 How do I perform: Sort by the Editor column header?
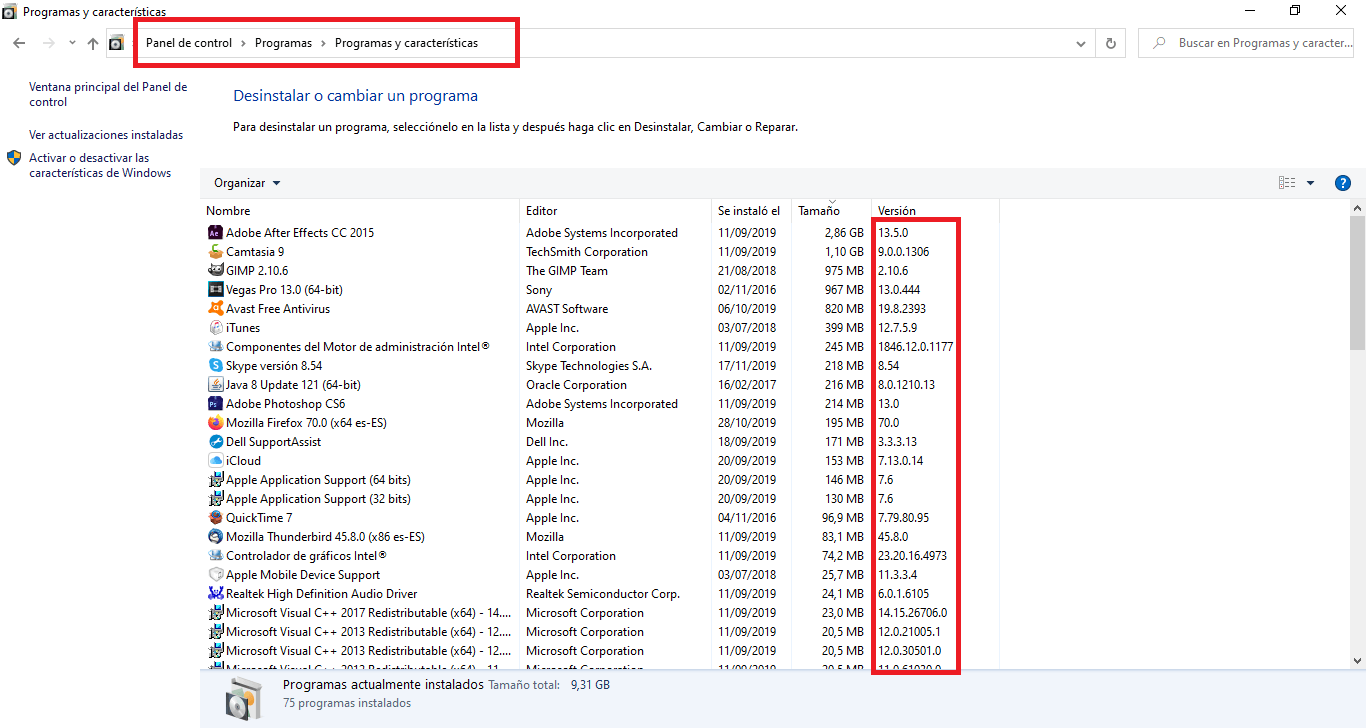click(x=616, y=211)
